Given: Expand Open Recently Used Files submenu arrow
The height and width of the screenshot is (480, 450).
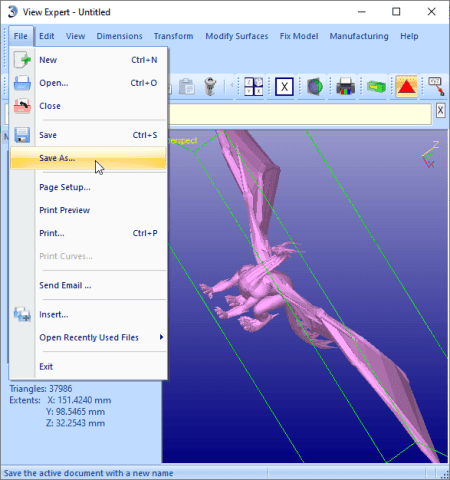Looking at the screenshot, I should [161, 337].
